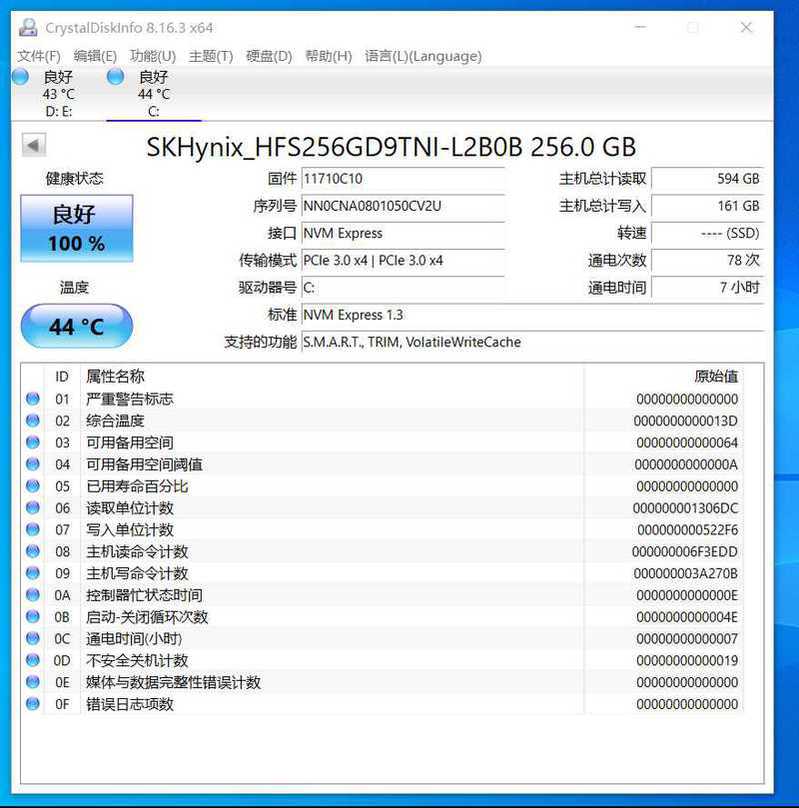
Task: Click status orb of row 06 读取单位计数
Action: (x=33, y=508)
